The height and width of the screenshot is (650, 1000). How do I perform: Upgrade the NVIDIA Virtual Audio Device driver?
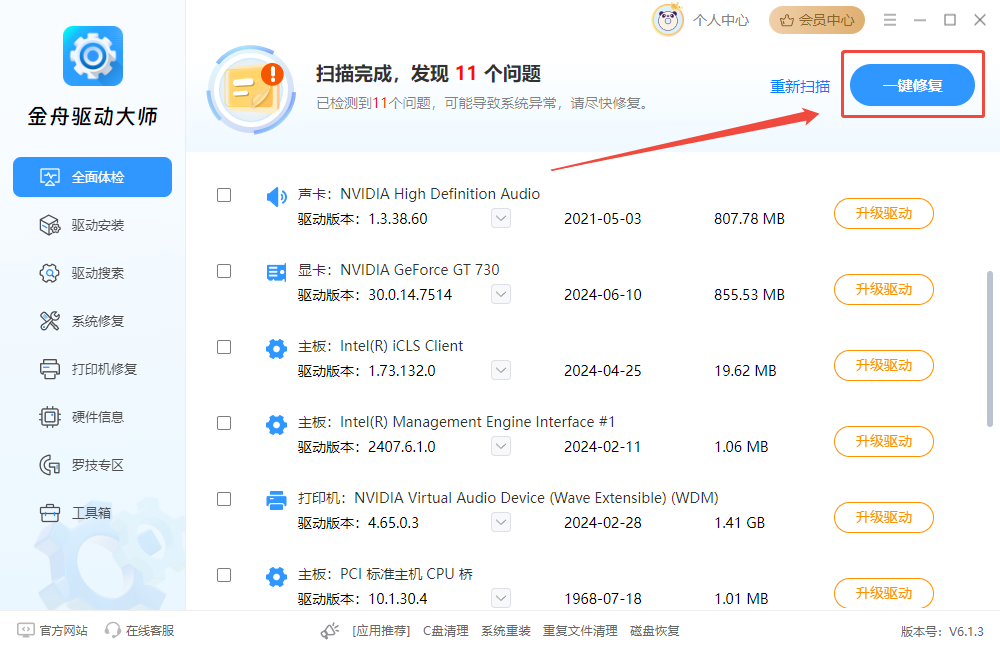click(883, 517)
